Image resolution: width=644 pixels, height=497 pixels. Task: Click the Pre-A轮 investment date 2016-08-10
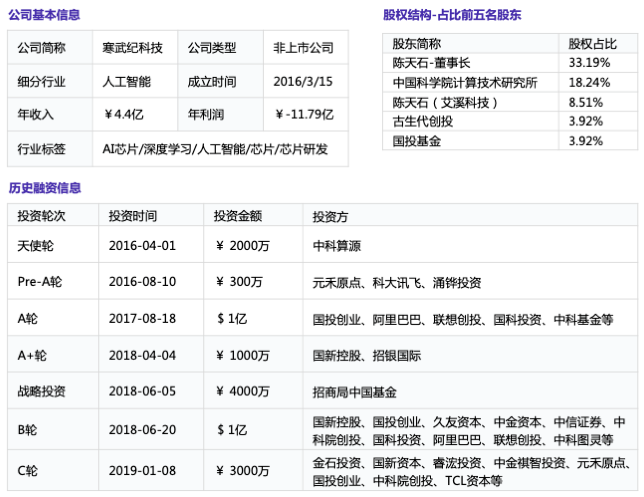[142, 282]
